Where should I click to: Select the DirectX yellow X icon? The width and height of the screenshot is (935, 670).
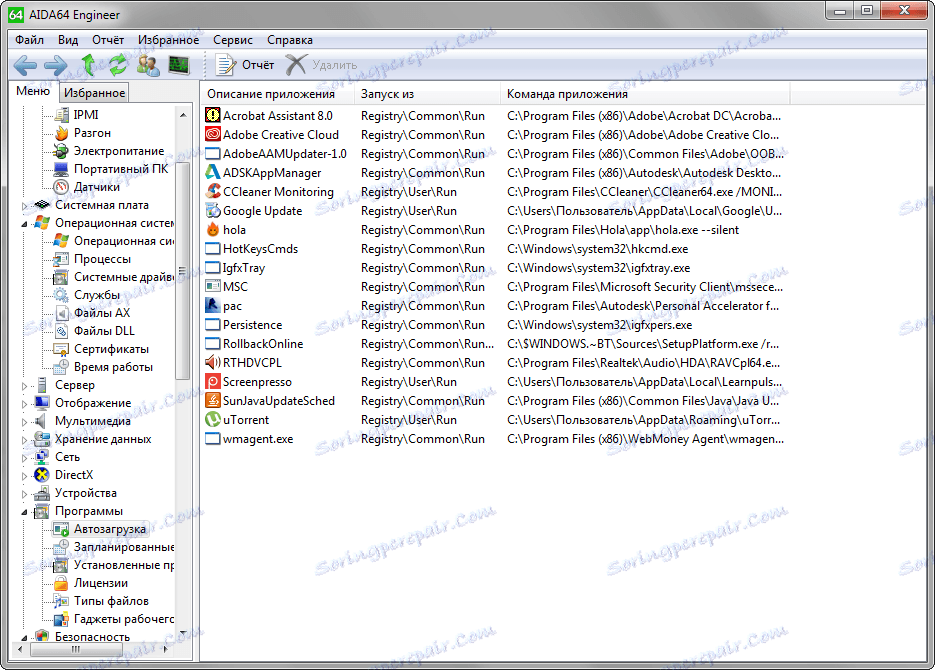[x=42, y=475]
